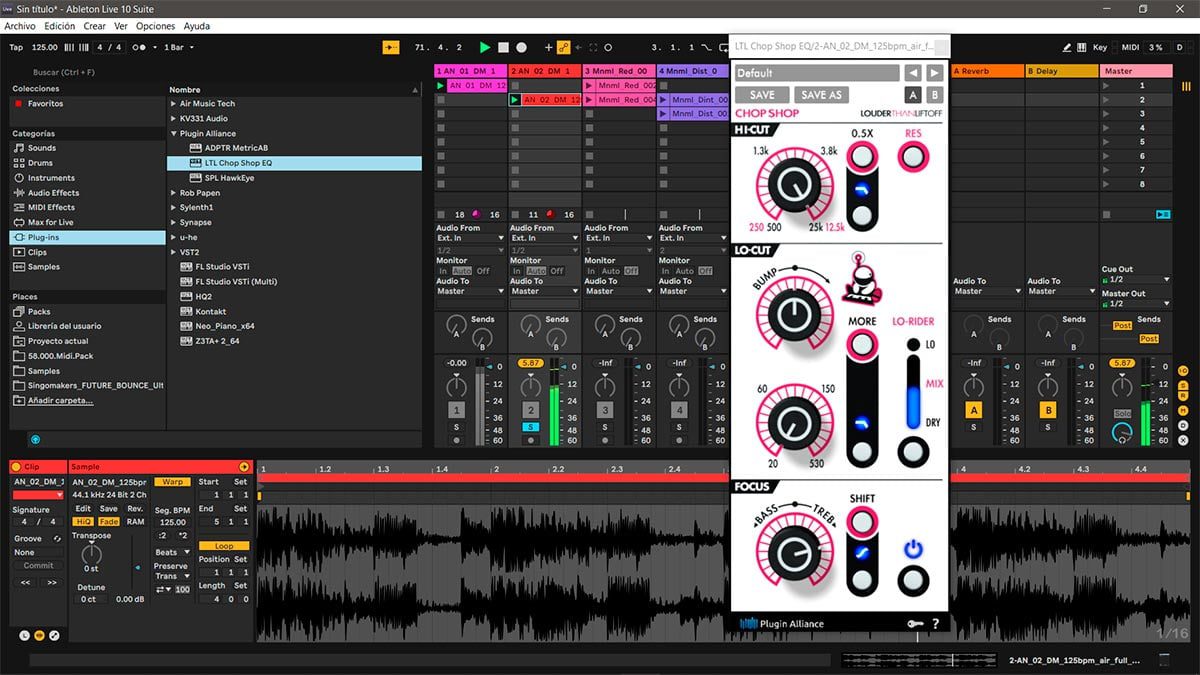The height and width of the screenshot is (675, 1200).
Task: Toggle the blue power button in the Focus section
Action: click(x=912, y=548)
